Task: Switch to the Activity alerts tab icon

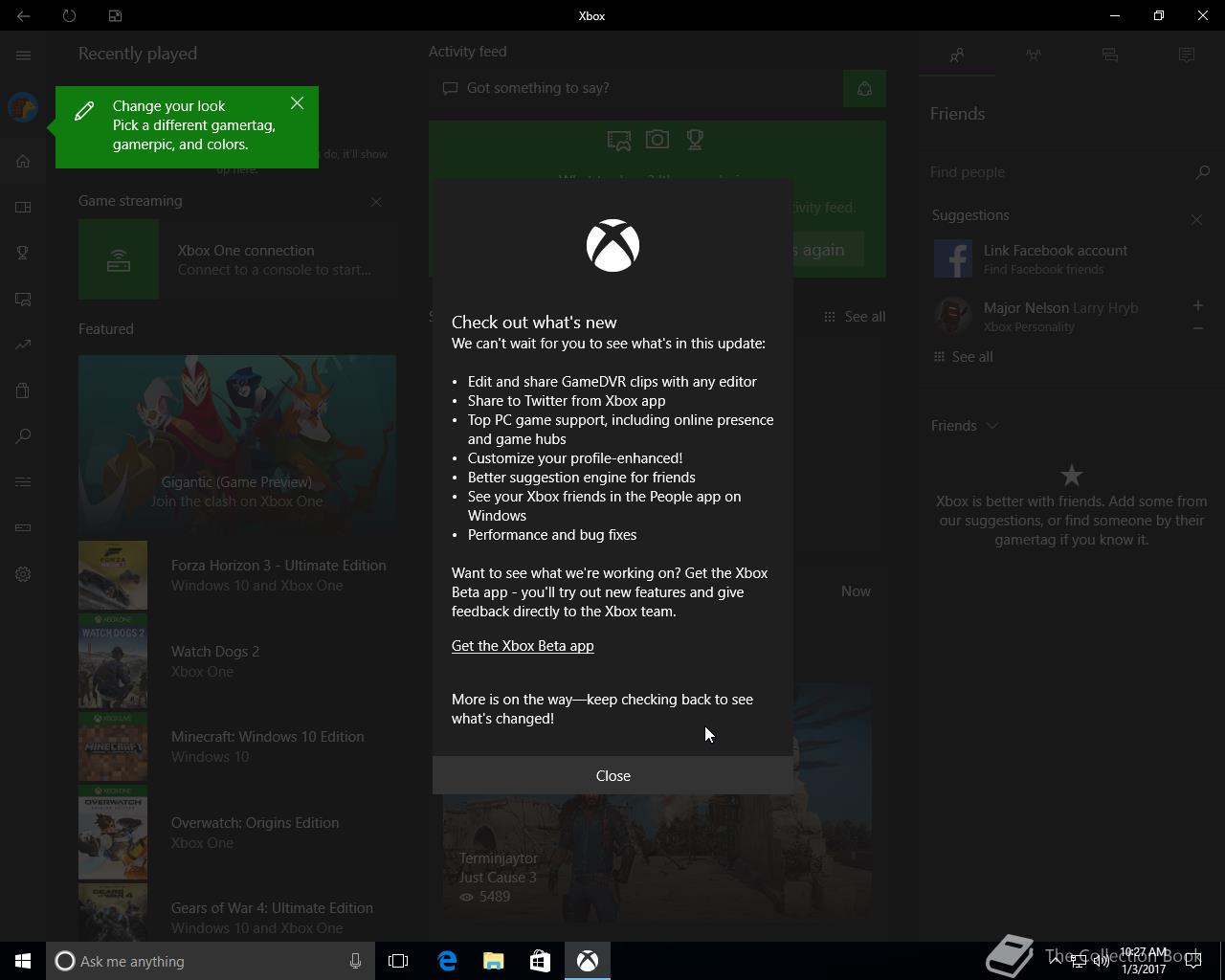Action: click(x=1187, y=56)
